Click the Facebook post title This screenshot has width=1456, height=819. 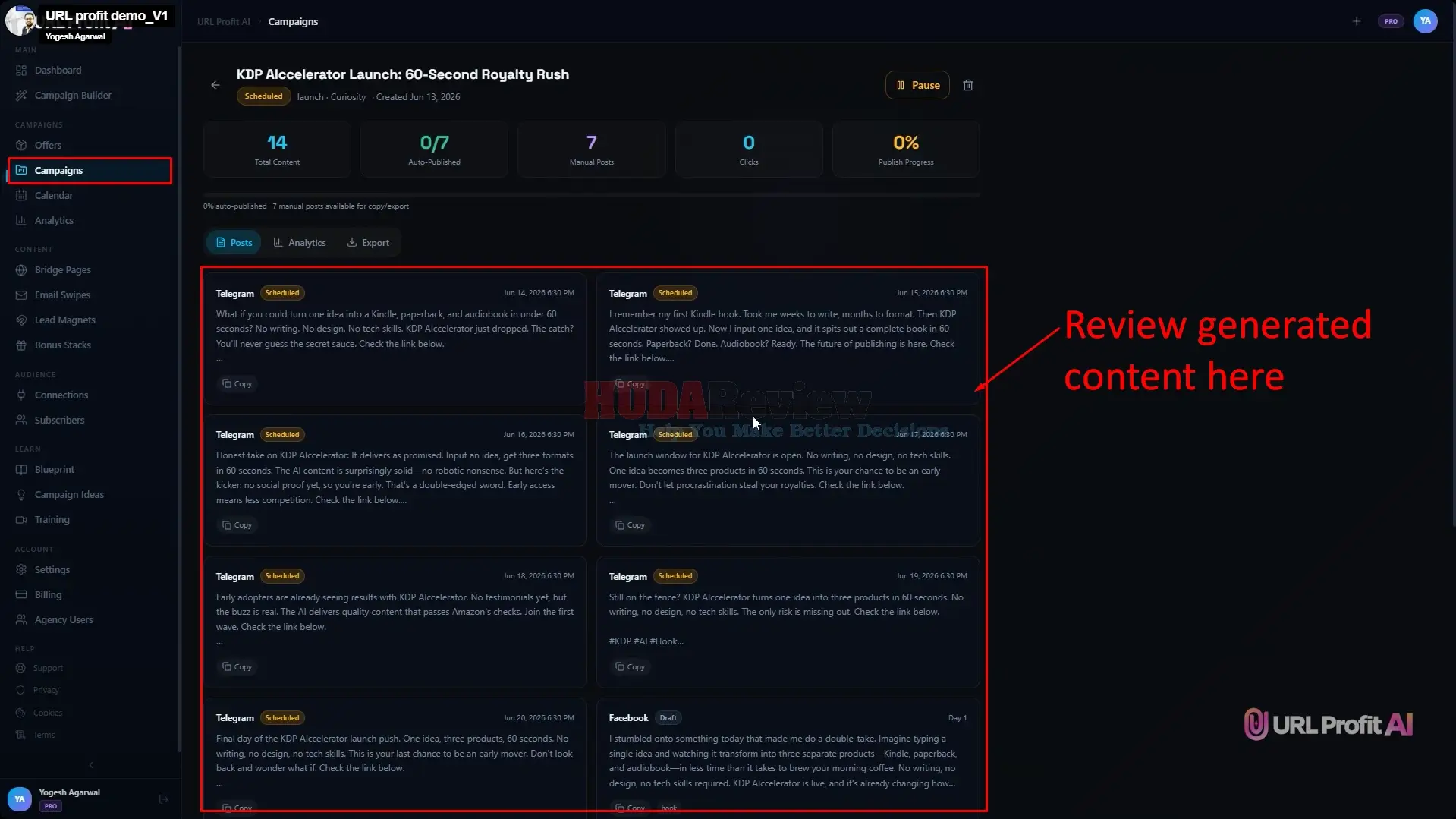point(628,718)
